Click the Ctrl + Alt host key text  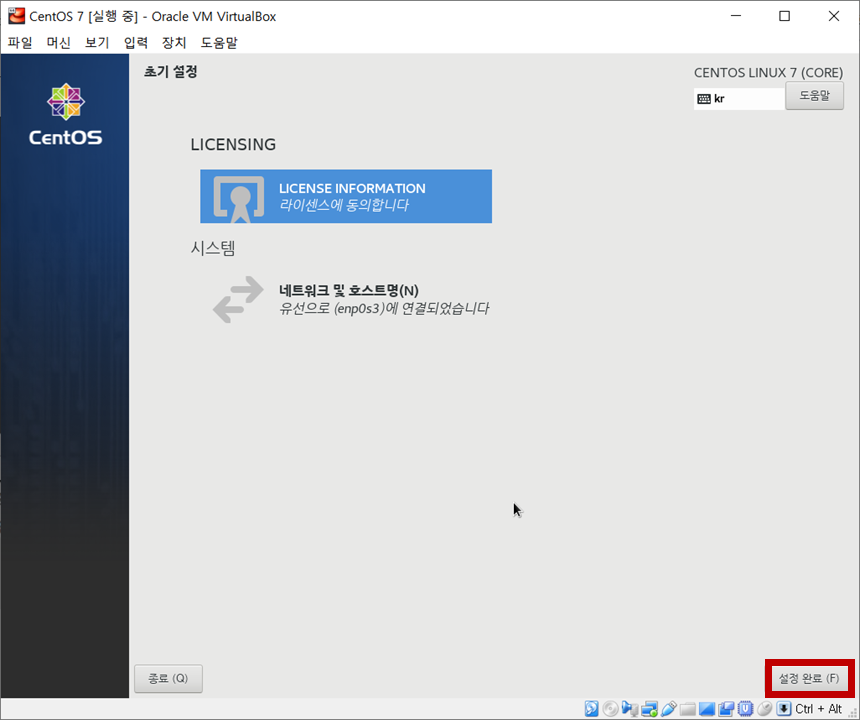(x=818, y=708)
